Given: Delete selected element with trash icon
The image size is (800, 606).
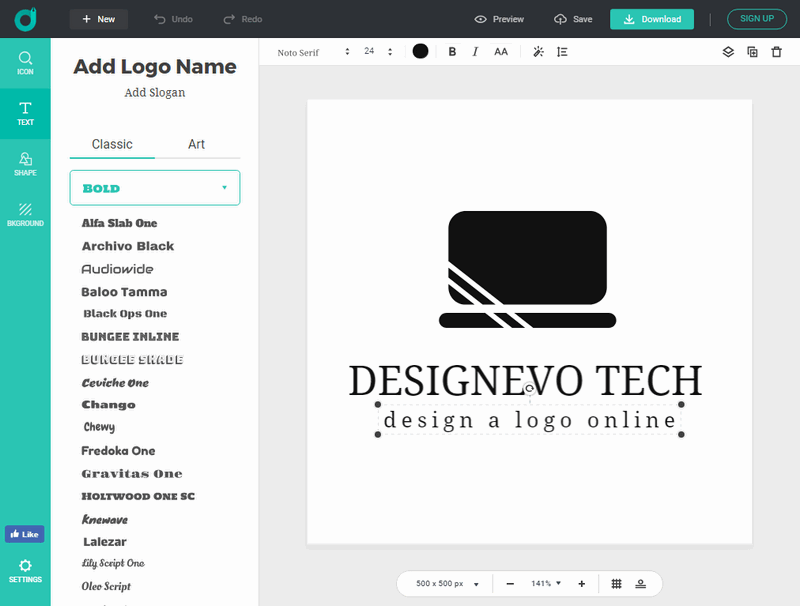Looking at the screenshot, I should pos(776,51).
